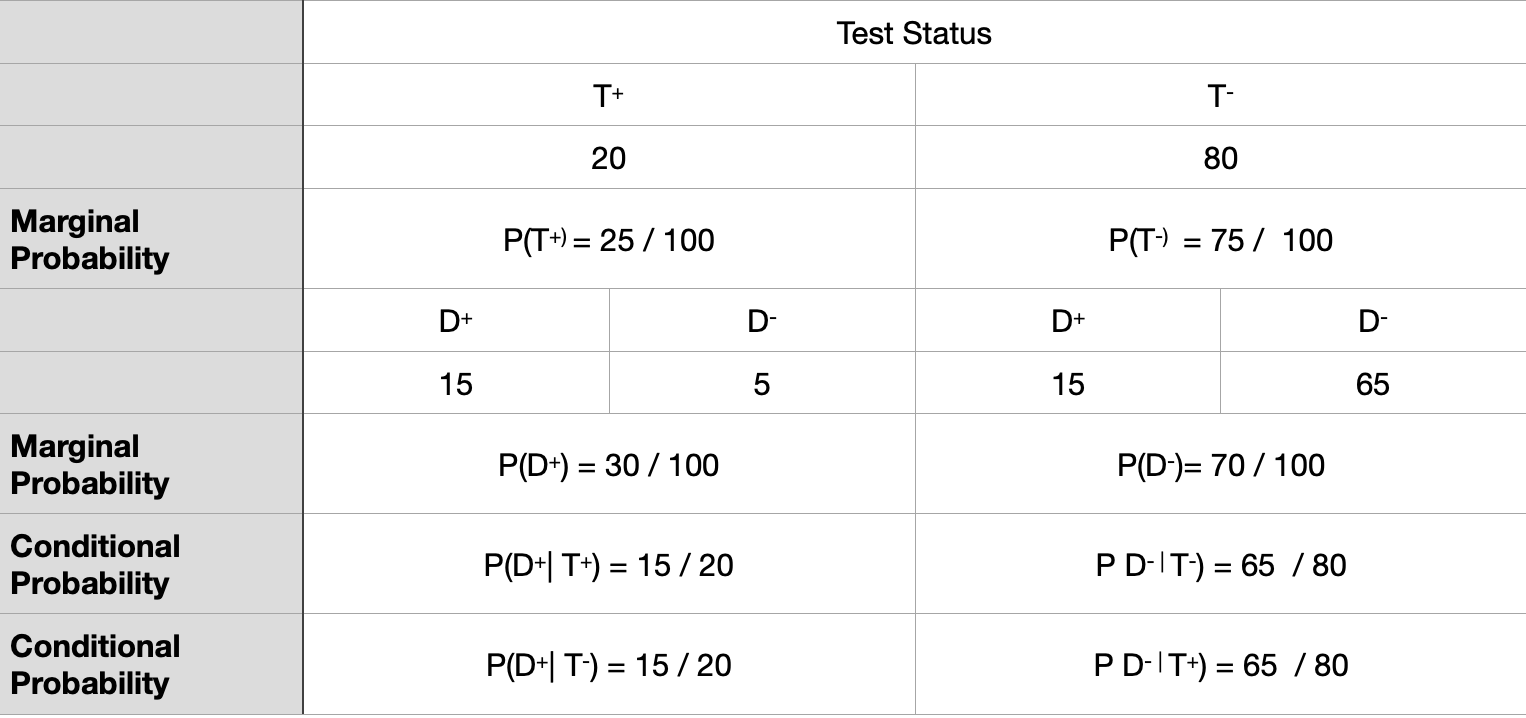Select the T+ column header cell
Viewport: 1526px width, 718px height.
[608, 96]
